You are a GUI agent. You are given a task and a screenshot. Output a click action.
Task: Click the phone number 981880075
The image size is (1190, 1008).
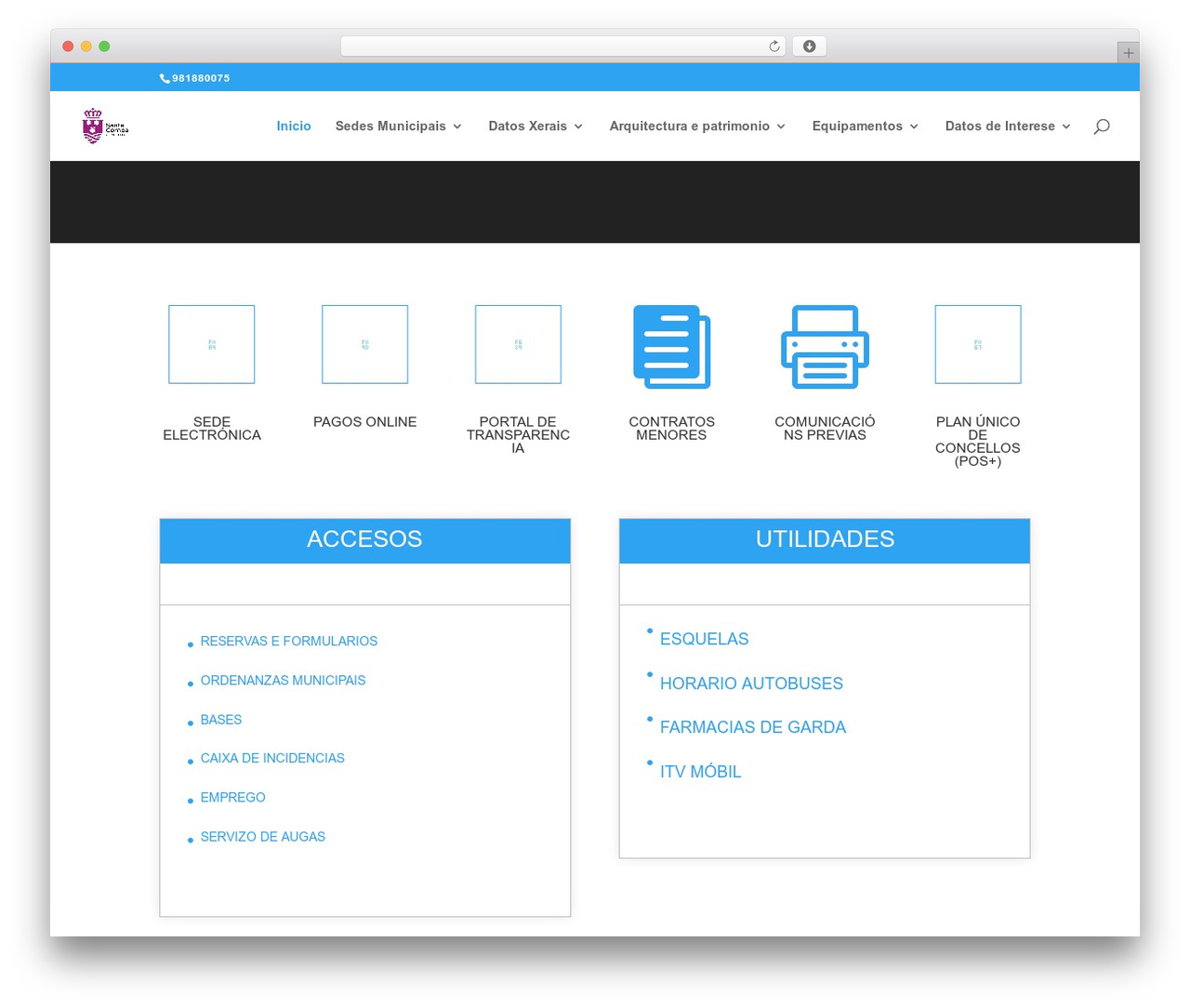pyautogui.click(x=201, y=78)
